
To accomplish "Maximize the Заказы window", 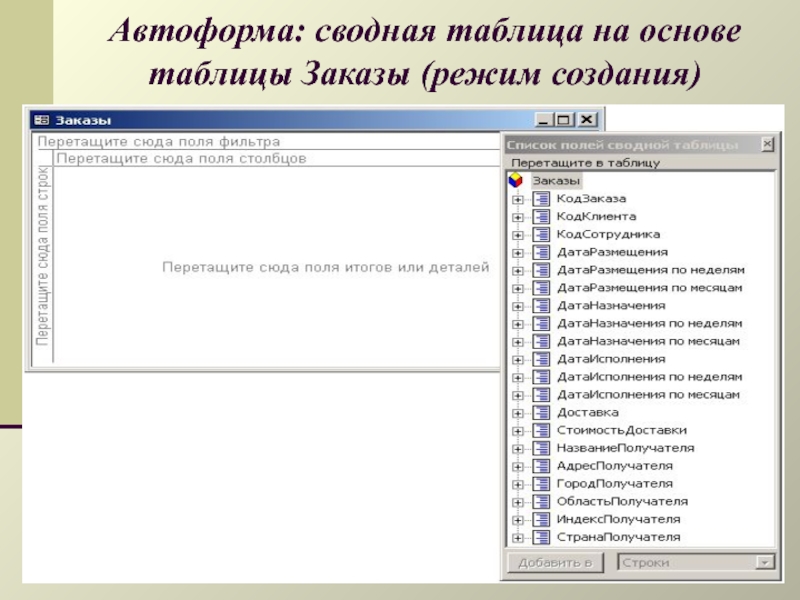I will tap(563, 120).
